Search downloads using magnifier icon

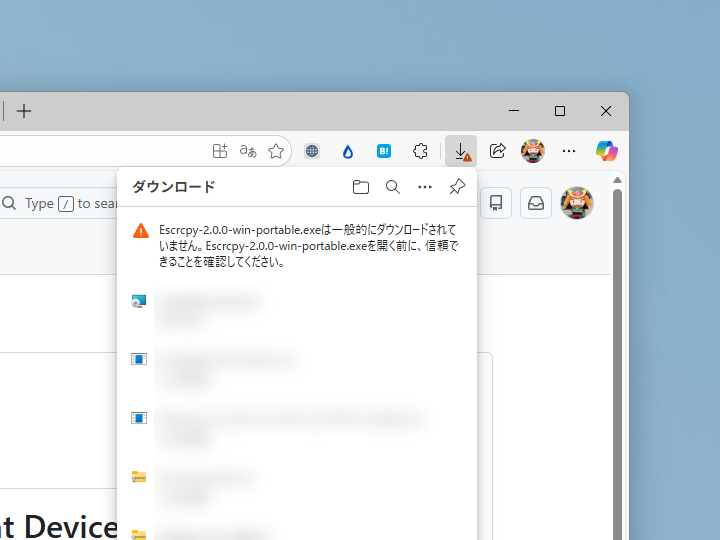393,187
